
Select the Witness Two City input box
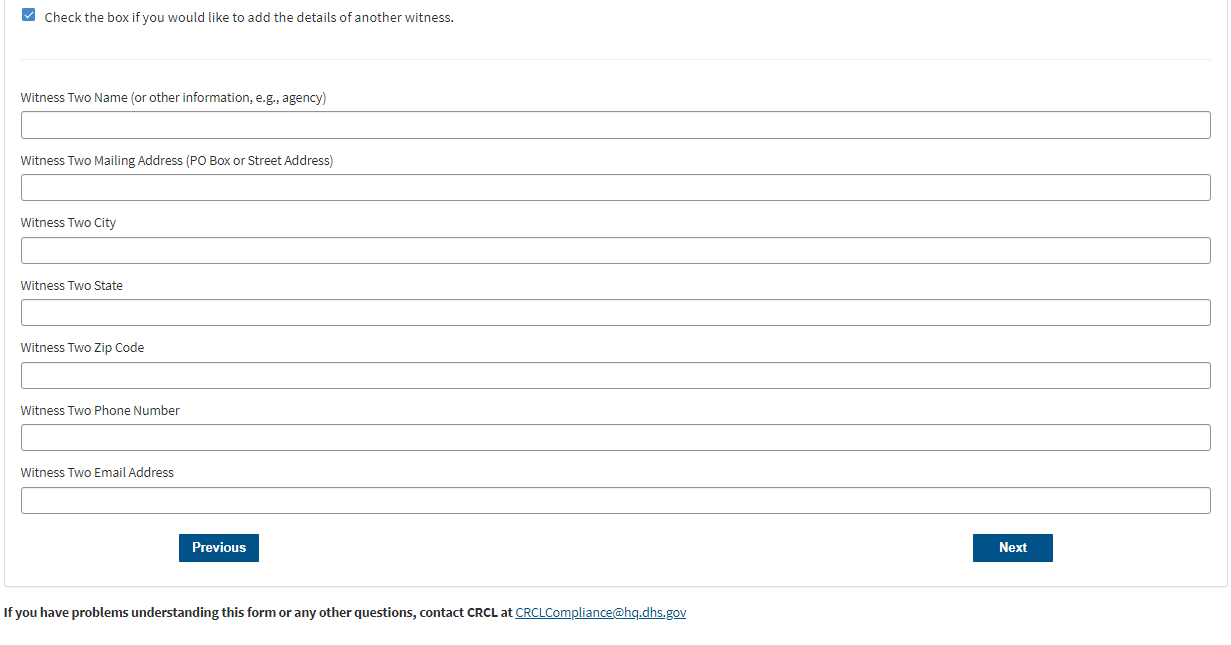tap(615, 250)
